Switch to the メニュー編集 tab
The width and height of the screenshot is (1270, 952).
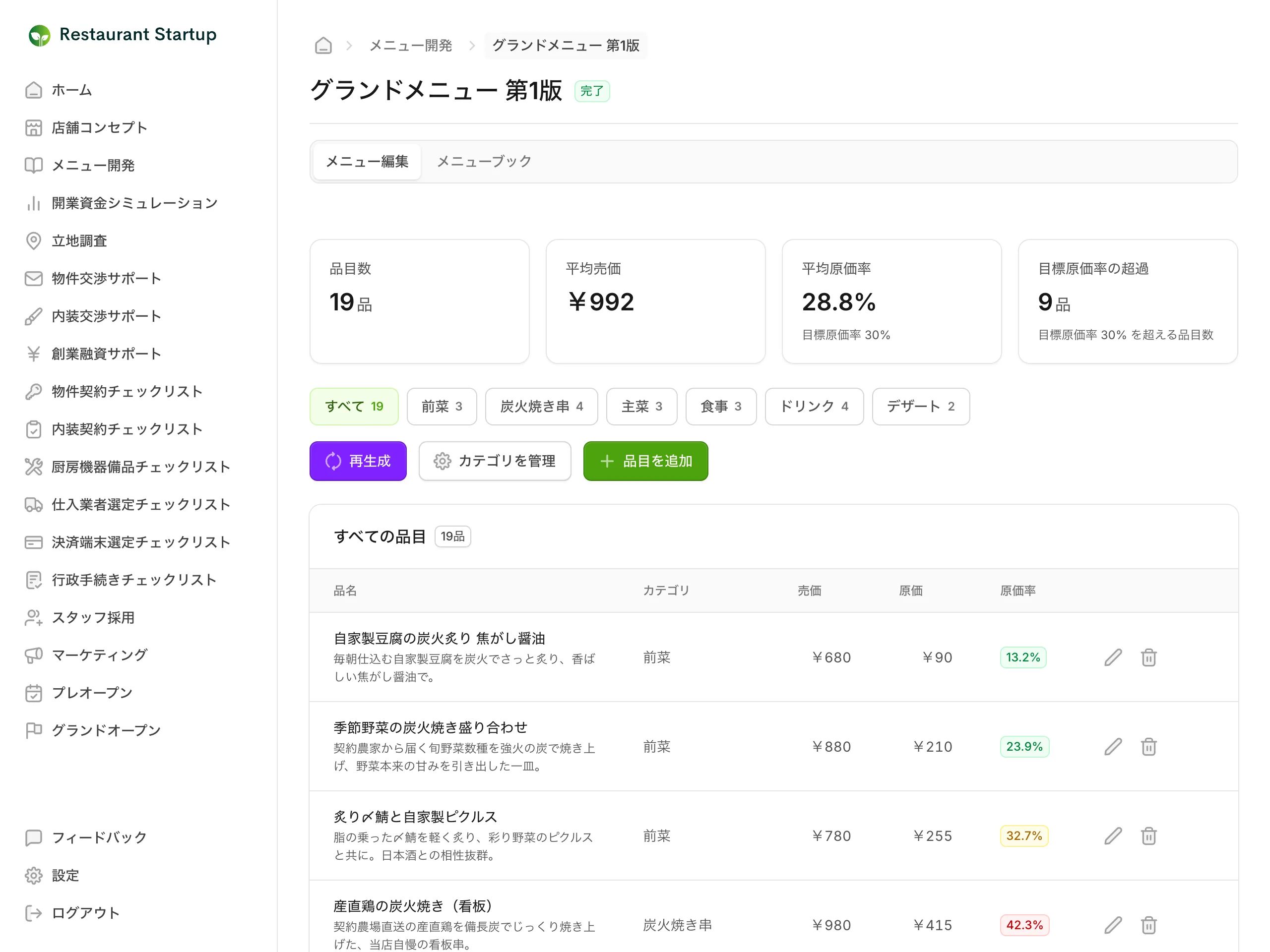pos(368,162)
